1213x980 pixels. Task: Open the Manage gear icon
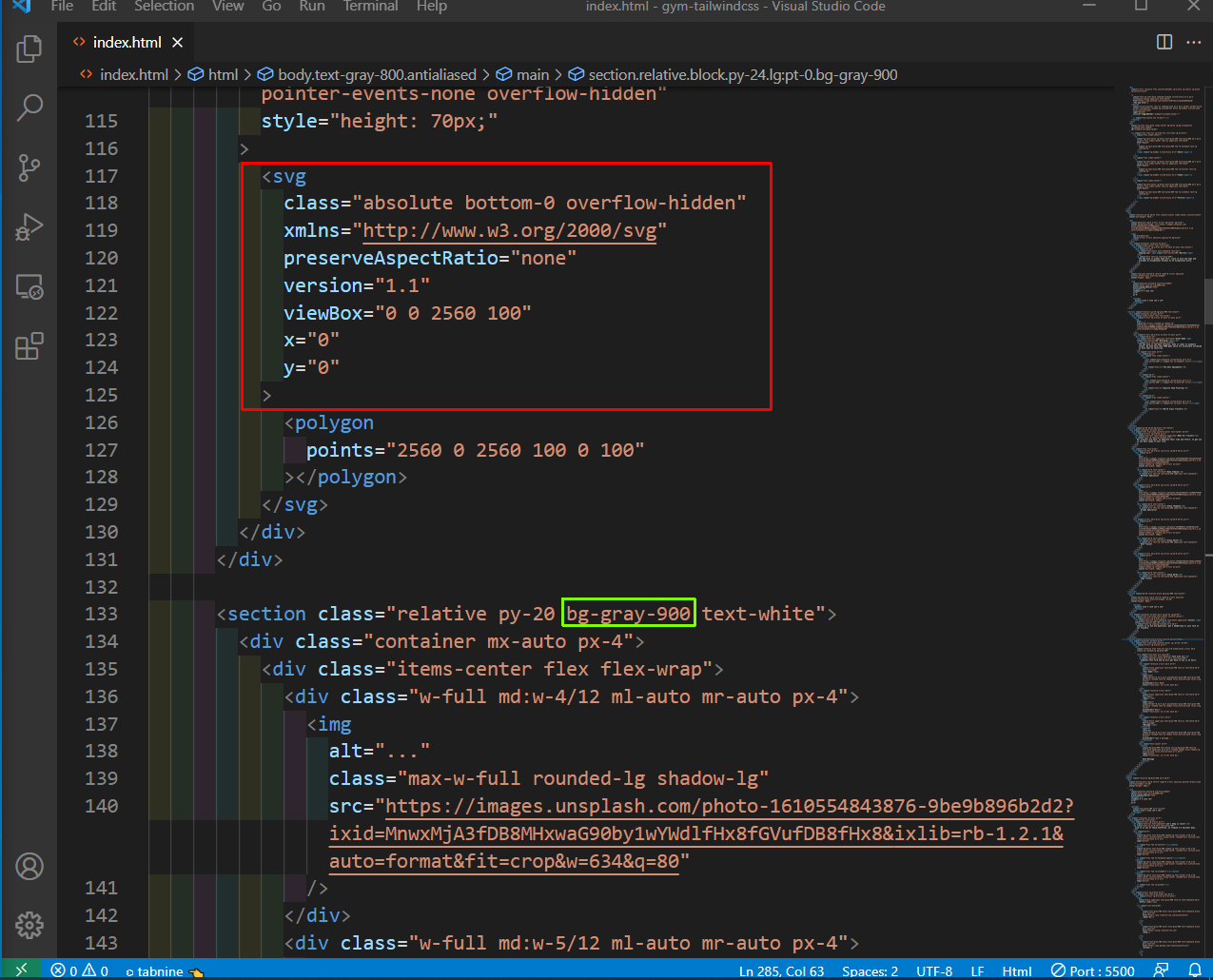pos(29,925)
